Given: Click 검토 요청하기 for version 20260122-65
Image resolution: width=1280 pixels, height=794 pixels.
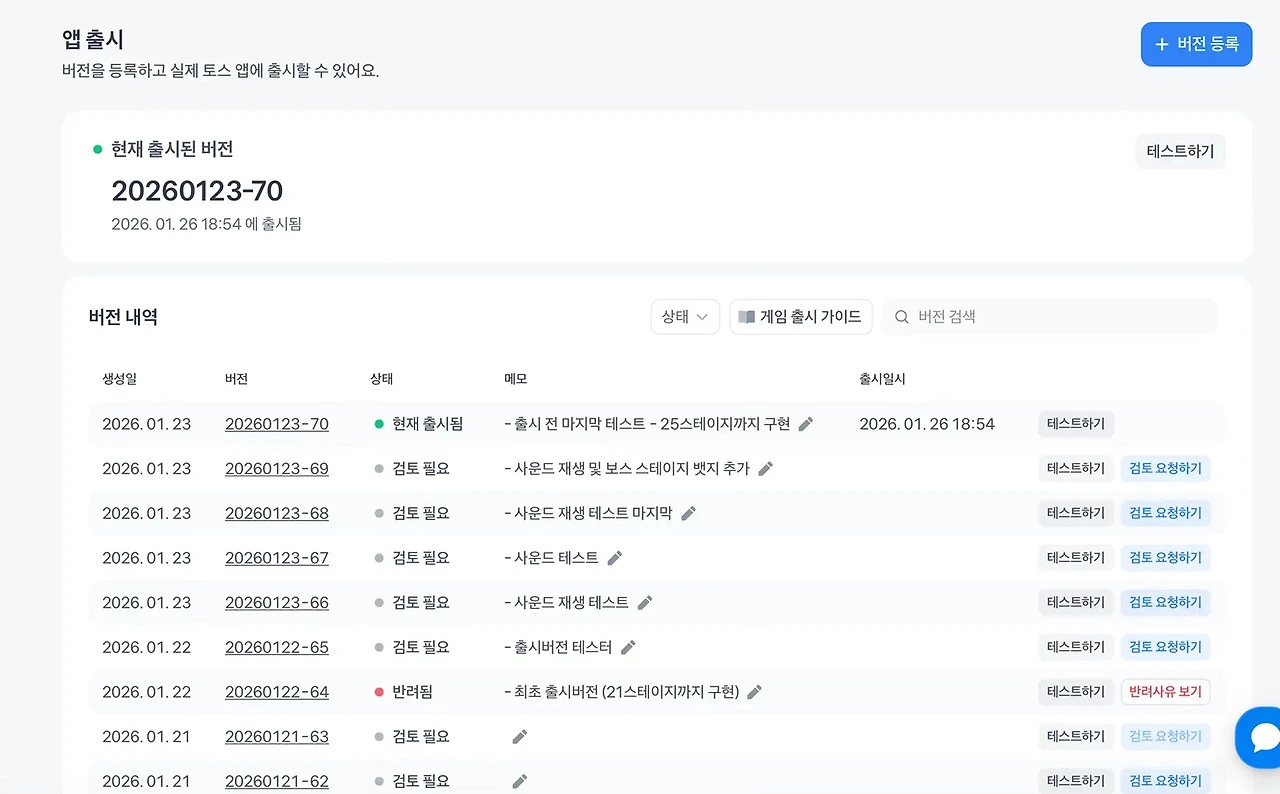Looking at the screenshot, I should pos(1165,647).
